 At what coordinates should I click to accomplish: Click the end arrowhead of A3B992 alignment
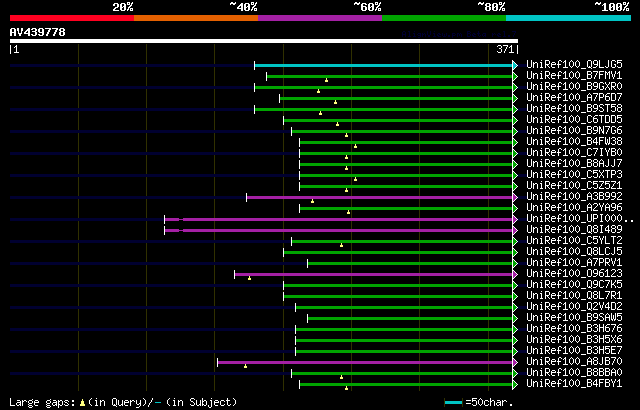tap(515, 197)
